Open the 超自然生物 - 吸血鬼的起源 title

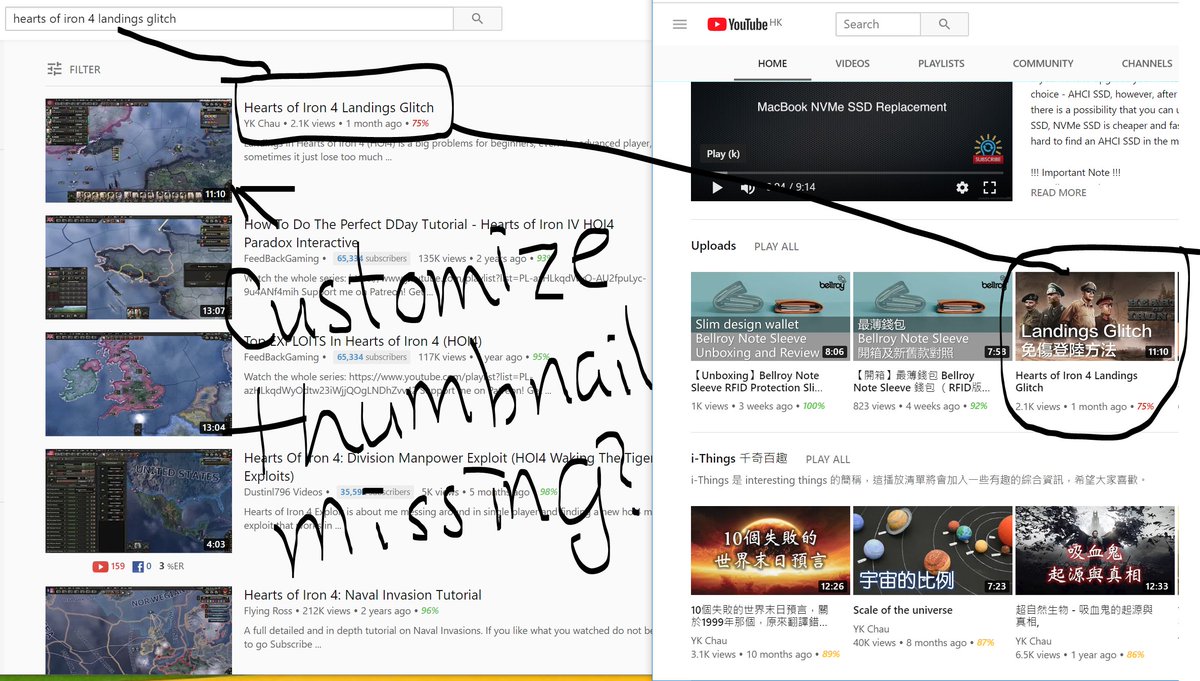click(x=1085, y=616)
